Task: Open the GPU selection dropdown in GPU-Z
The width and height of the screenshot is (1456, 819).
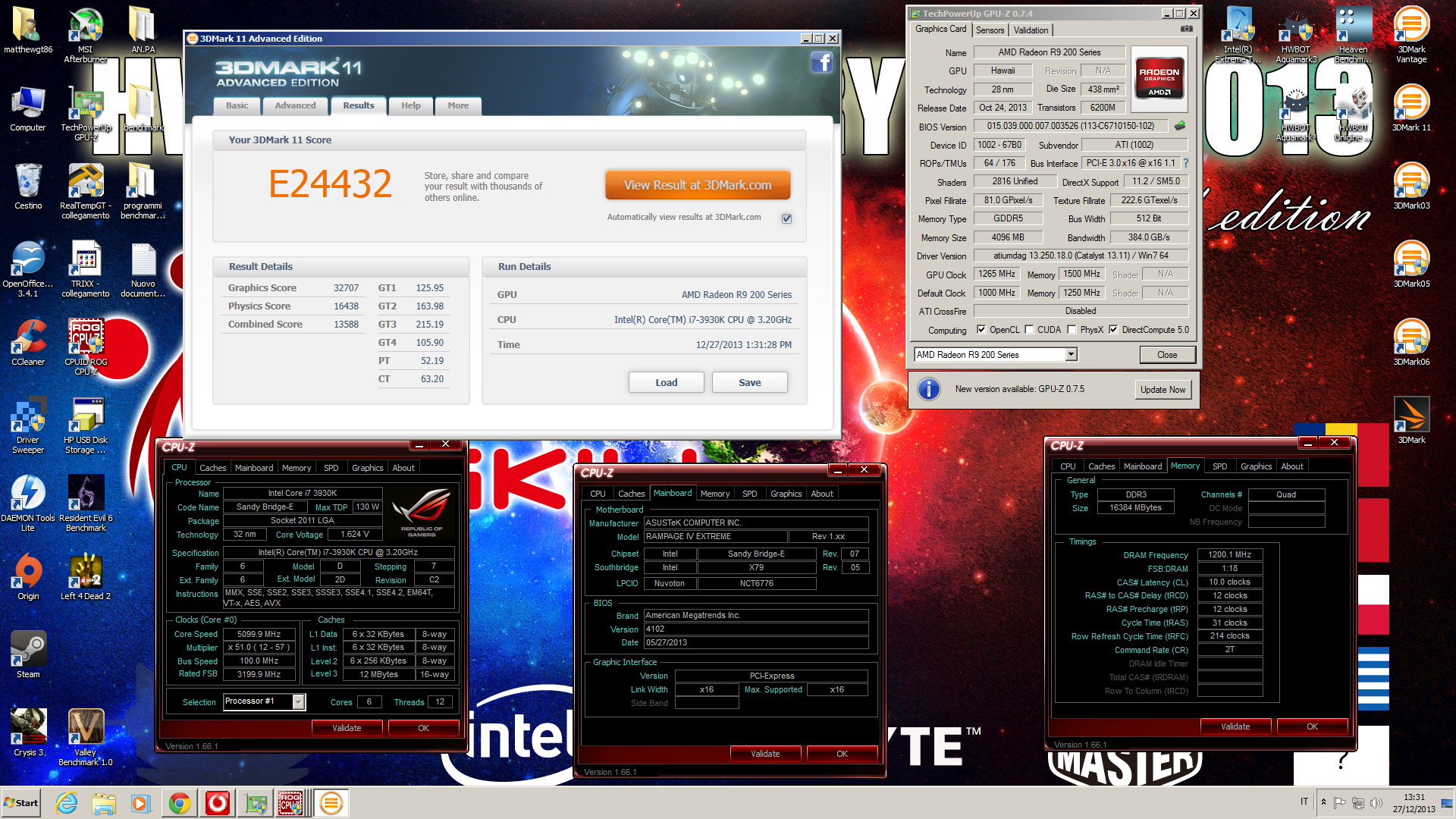Action: click(1071, 354)
